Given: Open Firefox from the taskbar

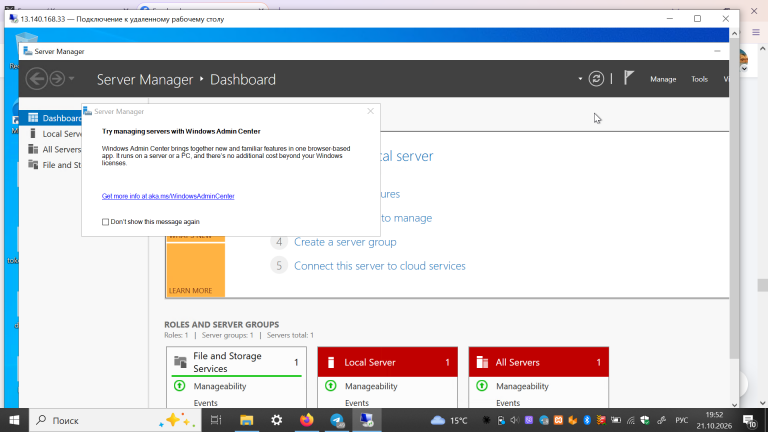Looking at the screenshot, I should (307, 420).
